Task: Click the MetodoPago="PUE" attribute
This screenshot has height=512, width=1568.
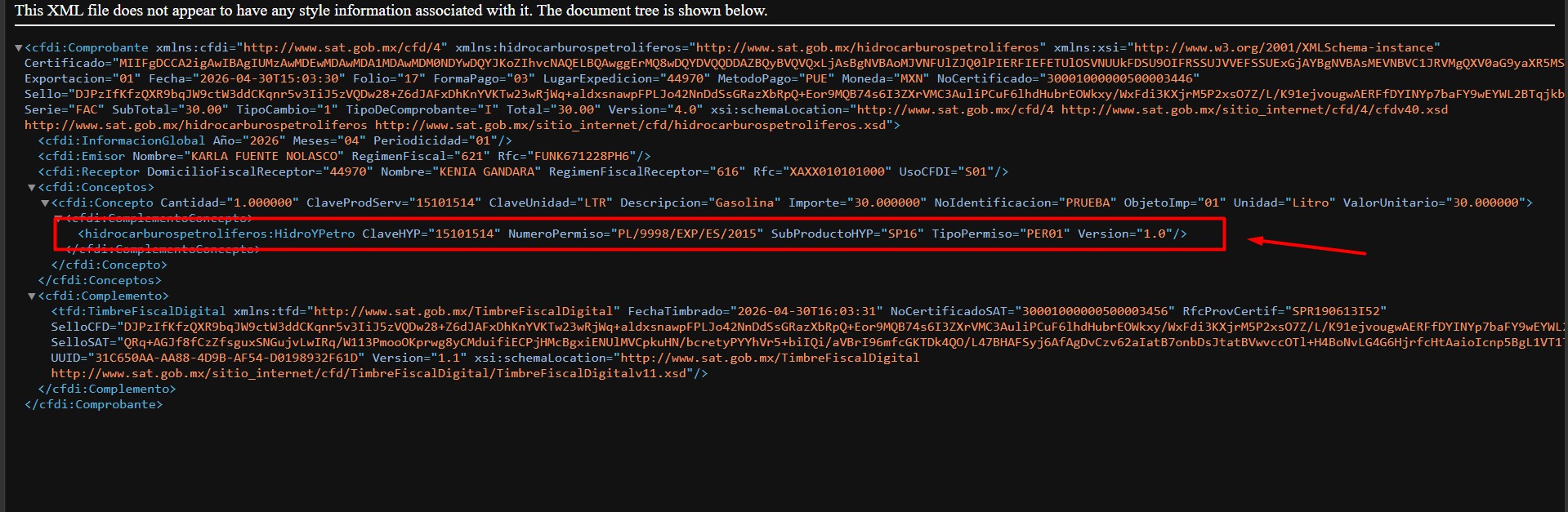Action: [x=775, y=78]
